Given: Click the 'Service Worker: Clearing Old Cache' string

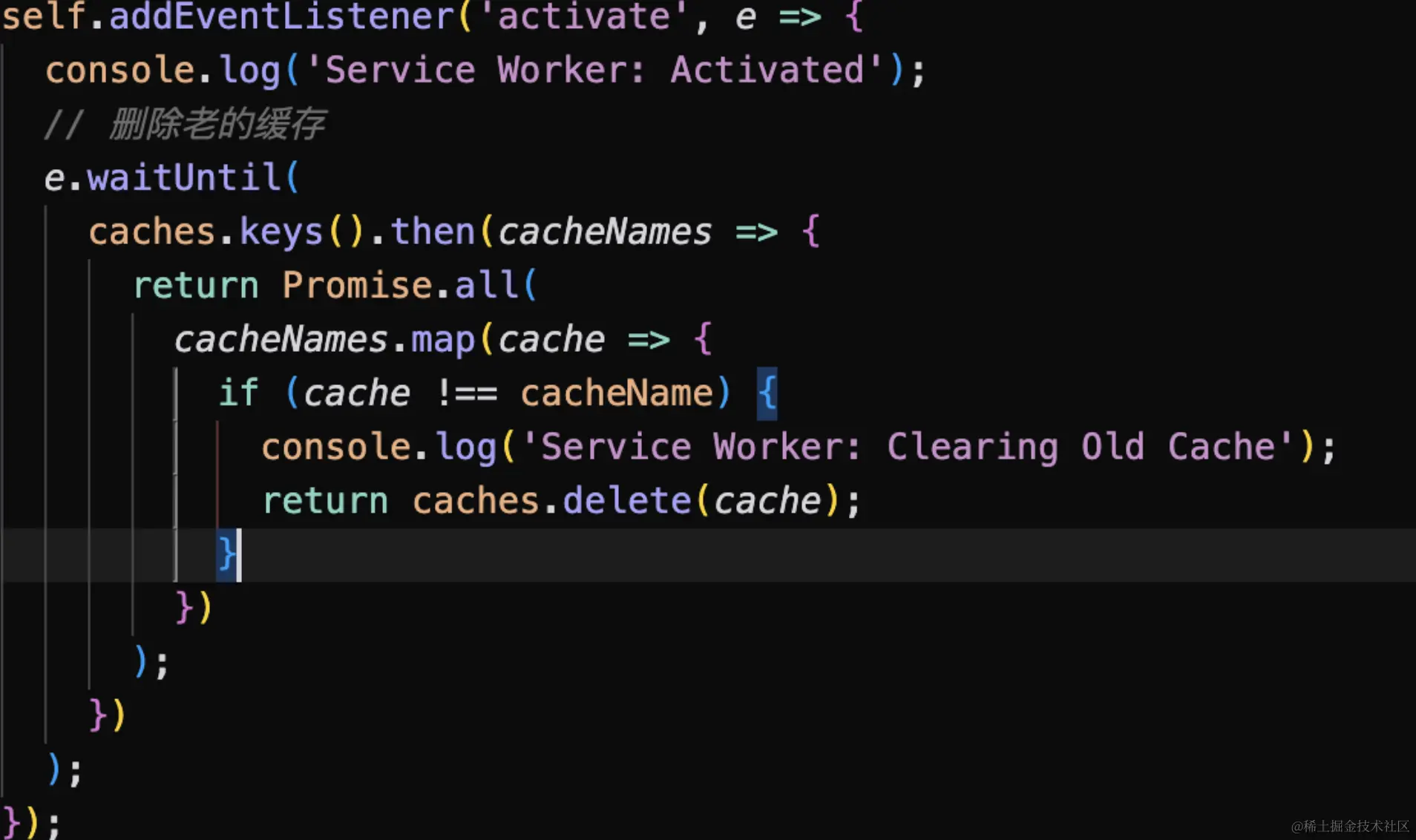Looking at the screenshot, I should [908, 447].
